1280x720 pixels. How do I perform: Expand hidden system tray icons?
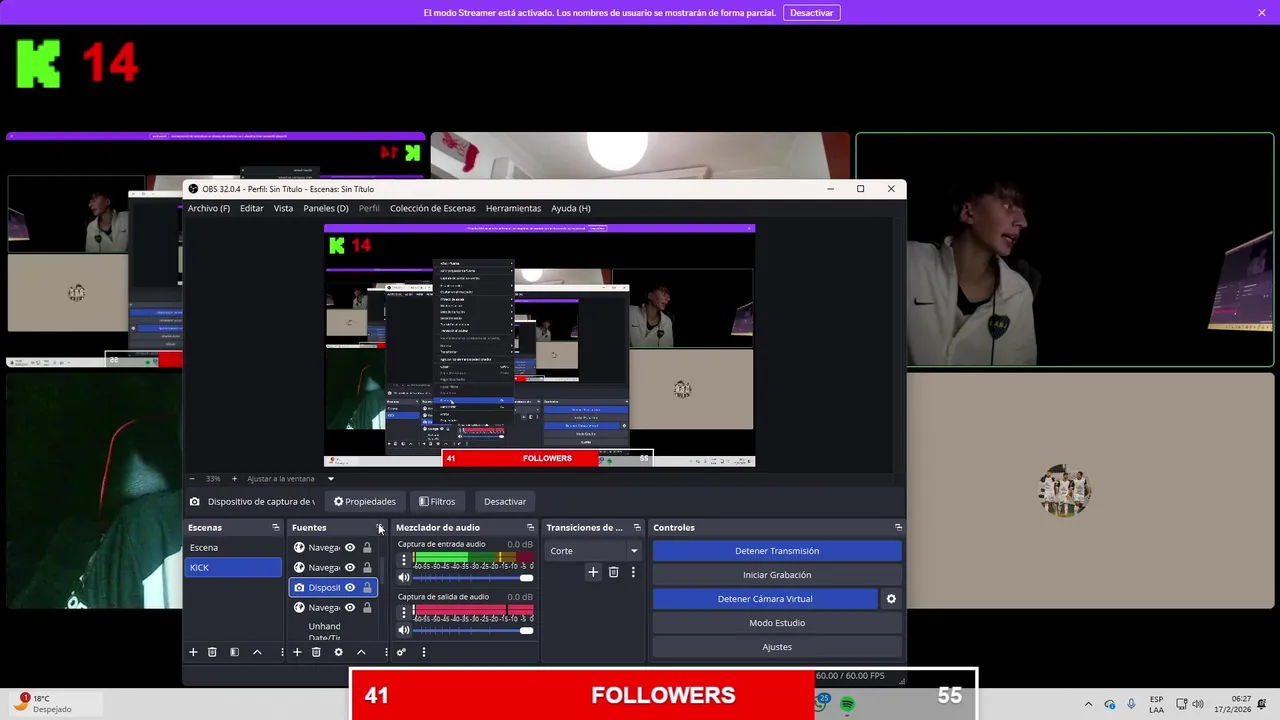point(1088,704)
